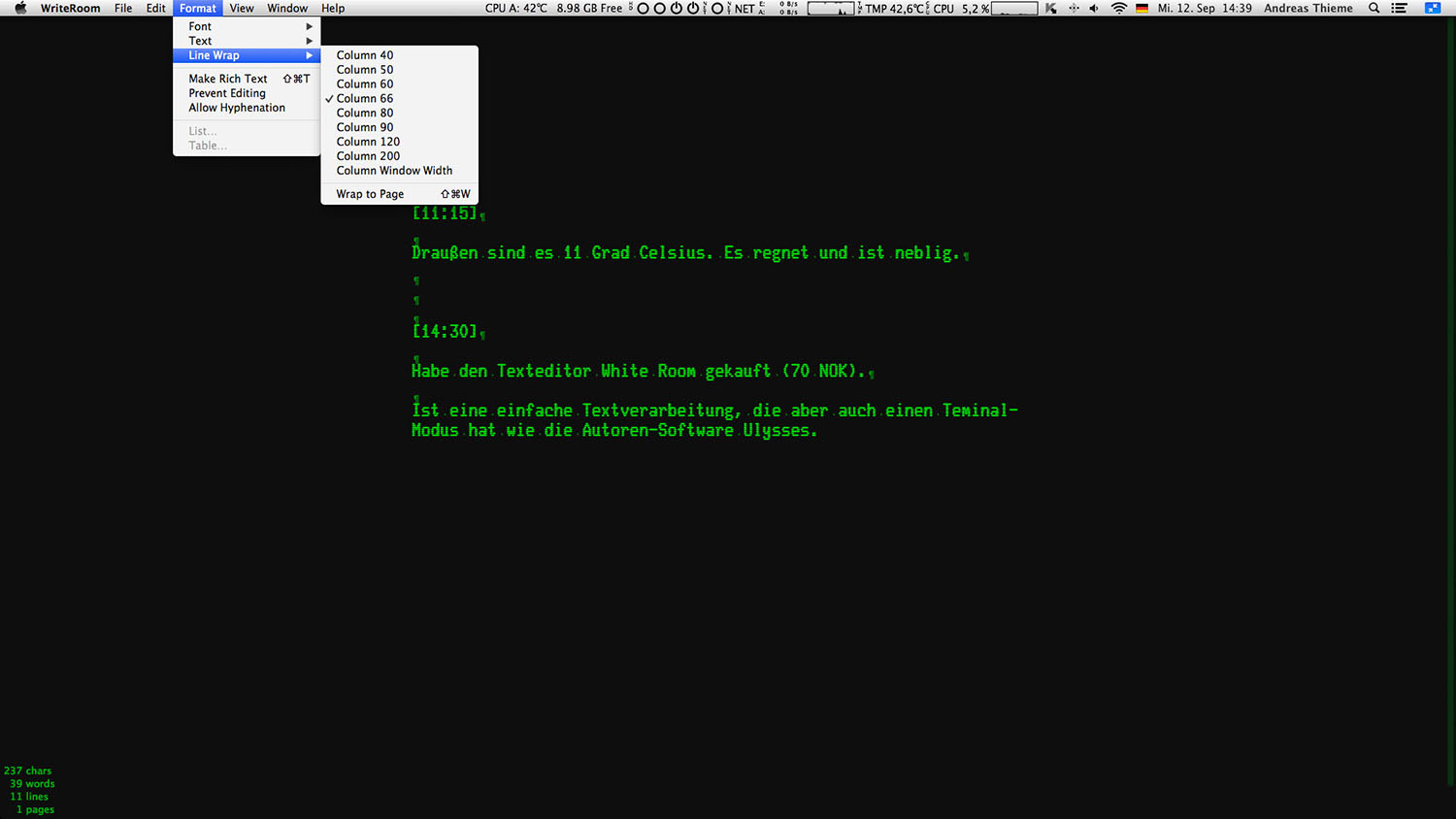Open Spotlight search magnifier icon
This screenshot has width=1456, height=819.
[1373, 8]
